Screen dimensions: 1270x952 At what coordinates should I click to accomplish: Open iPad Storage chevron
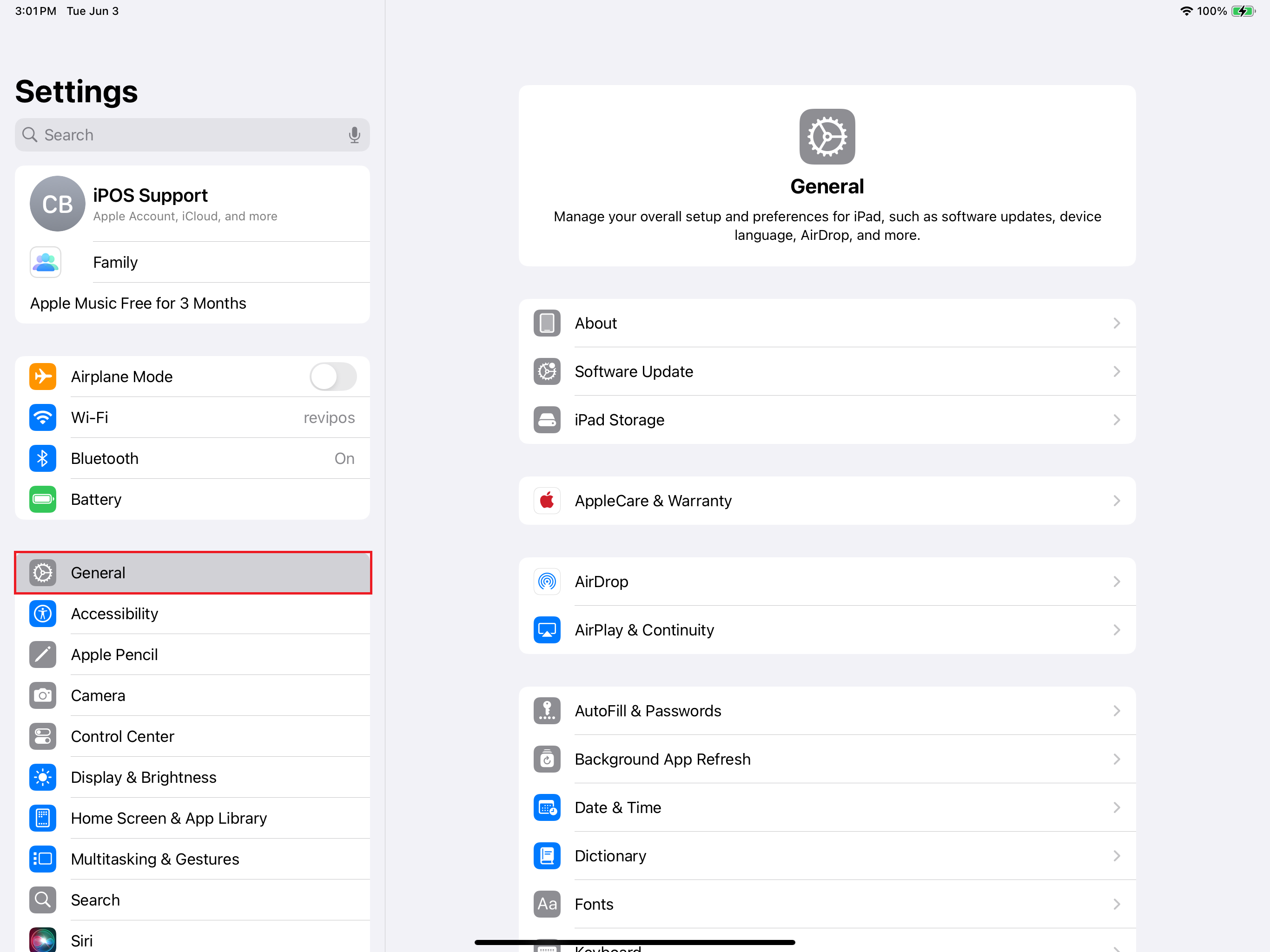click(1117, 420)
